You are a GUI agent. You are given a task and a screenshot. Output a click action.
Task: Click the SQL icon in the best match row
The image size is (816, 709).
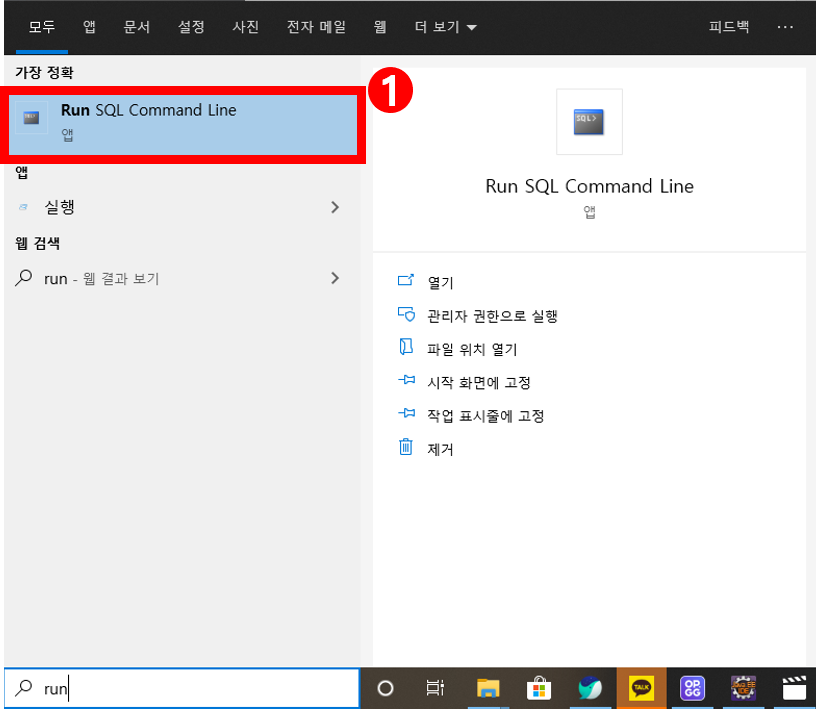click(31, 118)
